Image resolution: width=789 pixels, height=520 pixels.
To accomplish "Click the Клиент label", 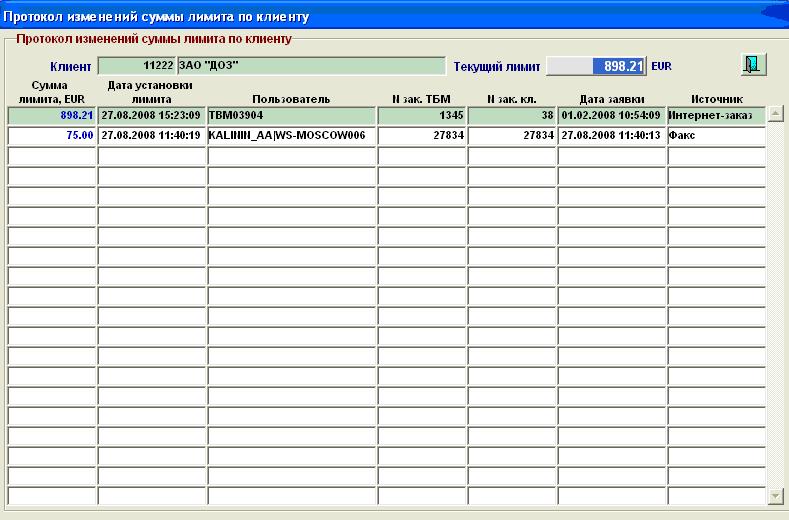I will click(x=70, y=66).
